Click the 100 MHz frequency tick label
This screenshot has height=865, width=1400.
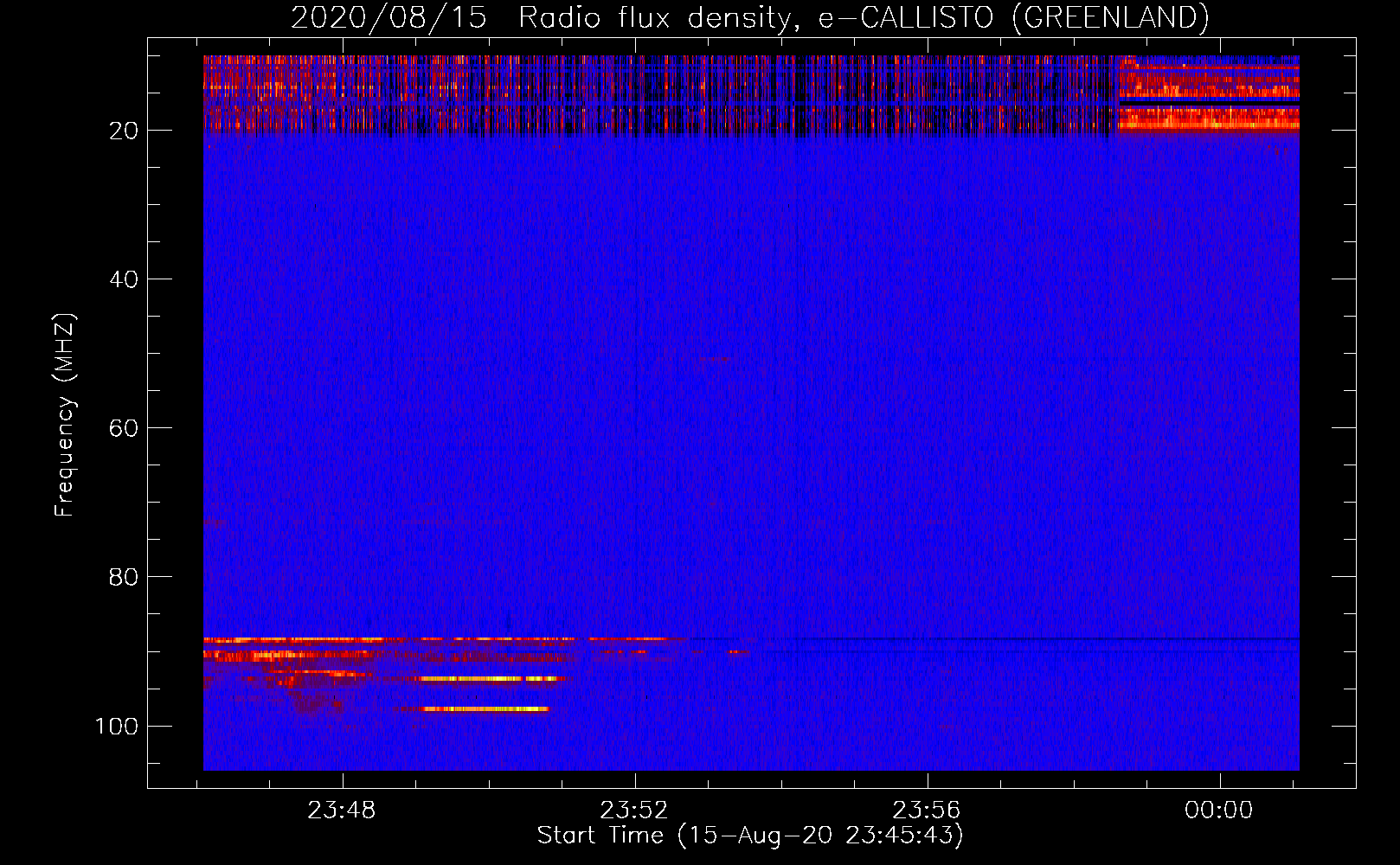tap(117, 726)
